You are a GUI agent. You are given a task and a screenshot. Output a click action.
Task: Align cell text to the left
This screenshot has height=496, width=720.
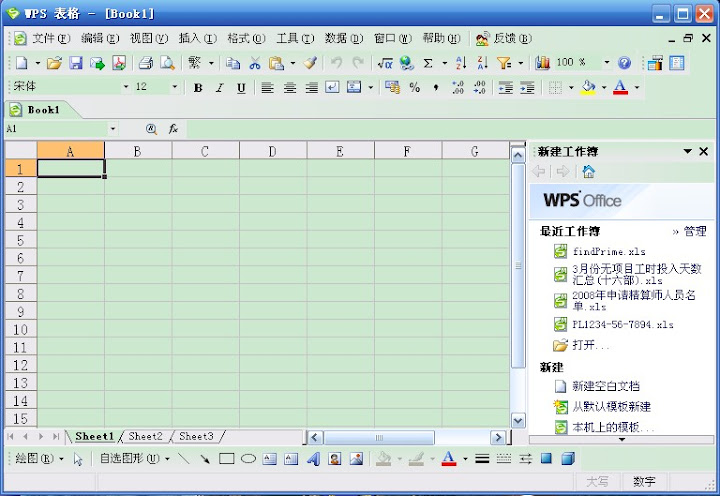(x=267, y=87)
